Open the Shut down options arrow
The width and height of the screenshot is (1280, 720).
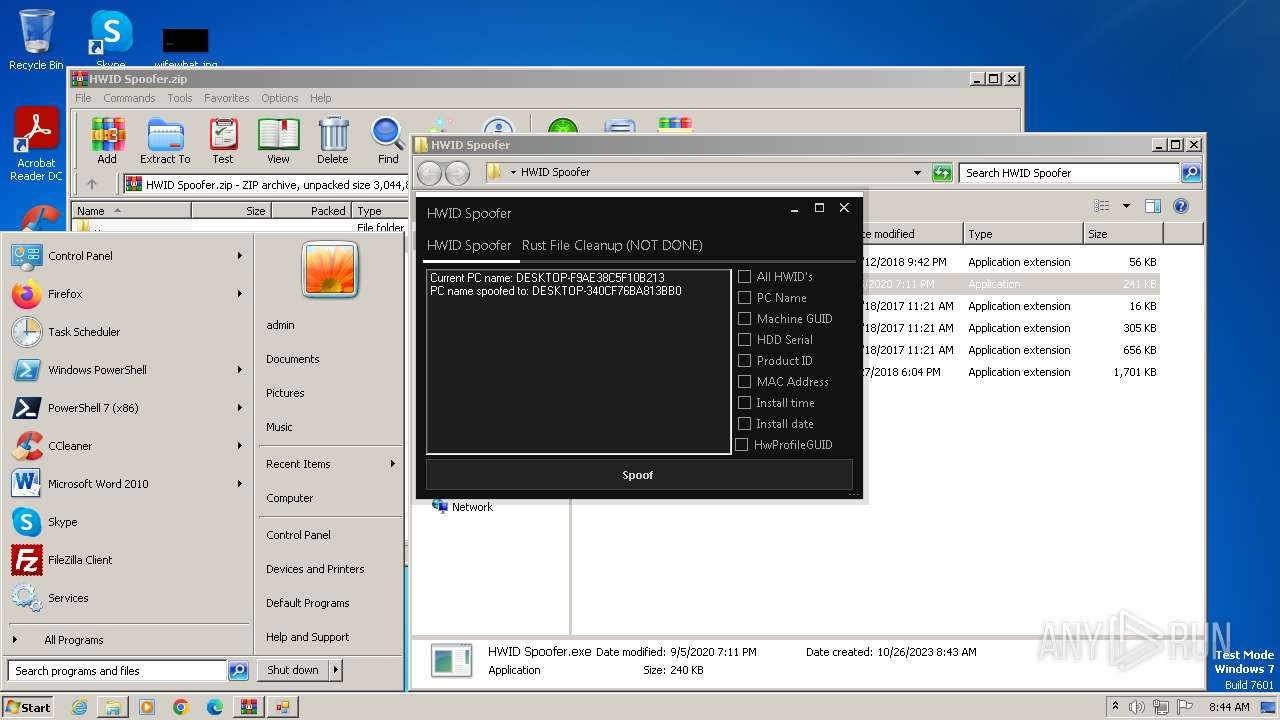(x=336, y=671)
